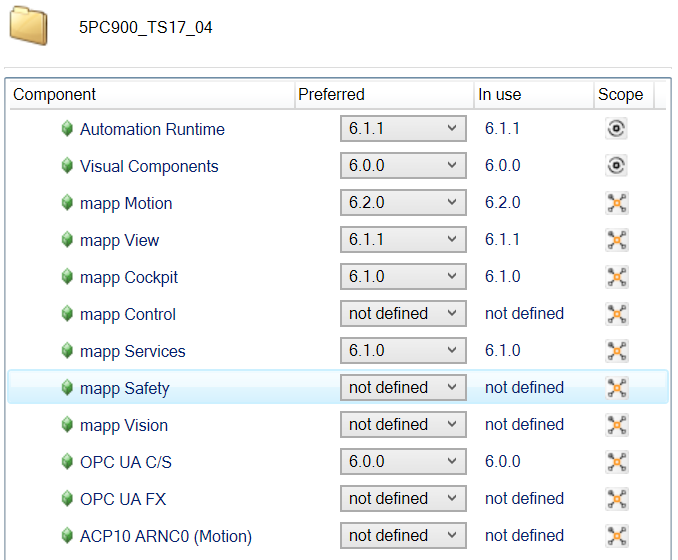Sort by the Component column header
The image size is (678, 560).
click(55, 95)
